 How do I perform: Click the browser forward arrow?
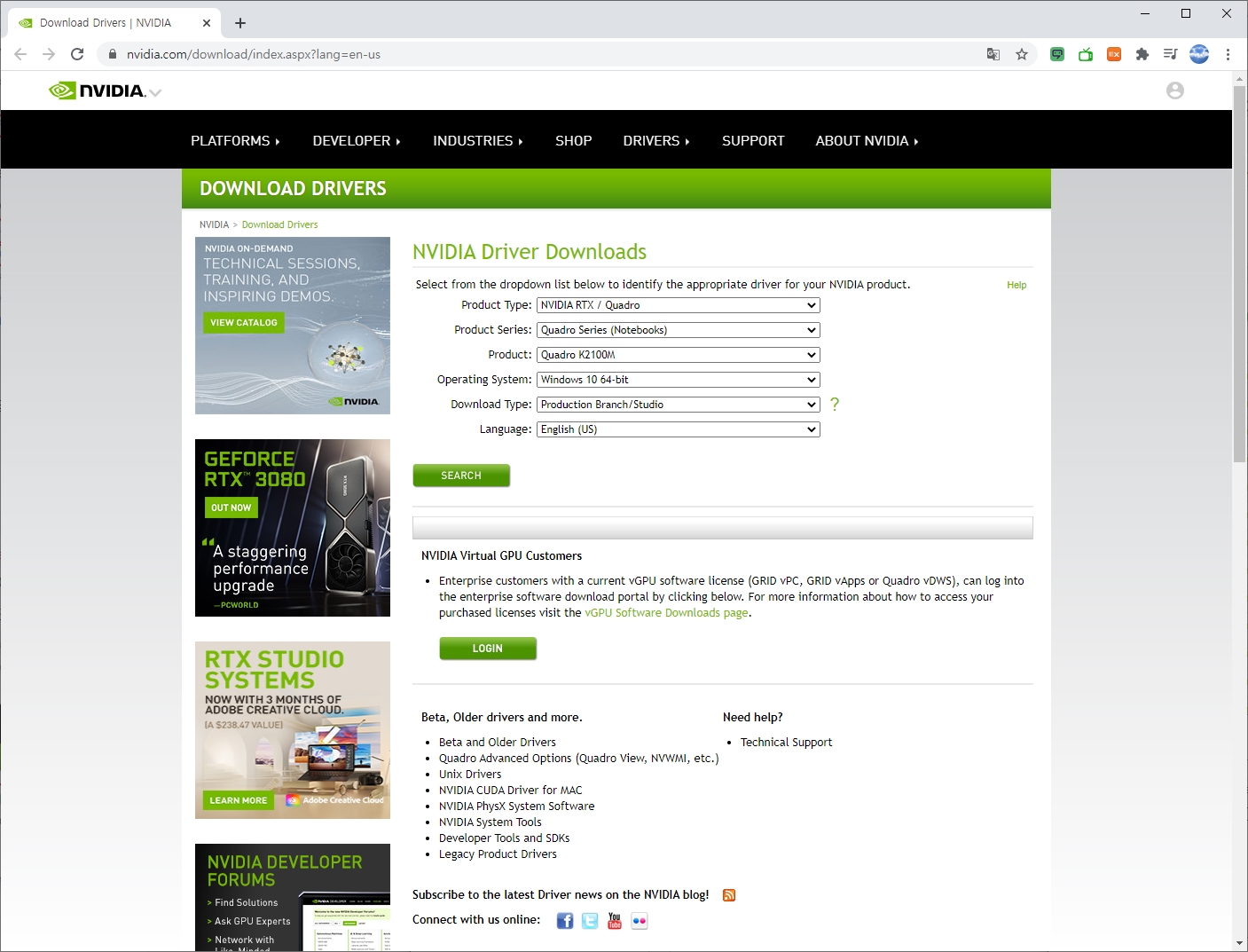coord(49,54)
